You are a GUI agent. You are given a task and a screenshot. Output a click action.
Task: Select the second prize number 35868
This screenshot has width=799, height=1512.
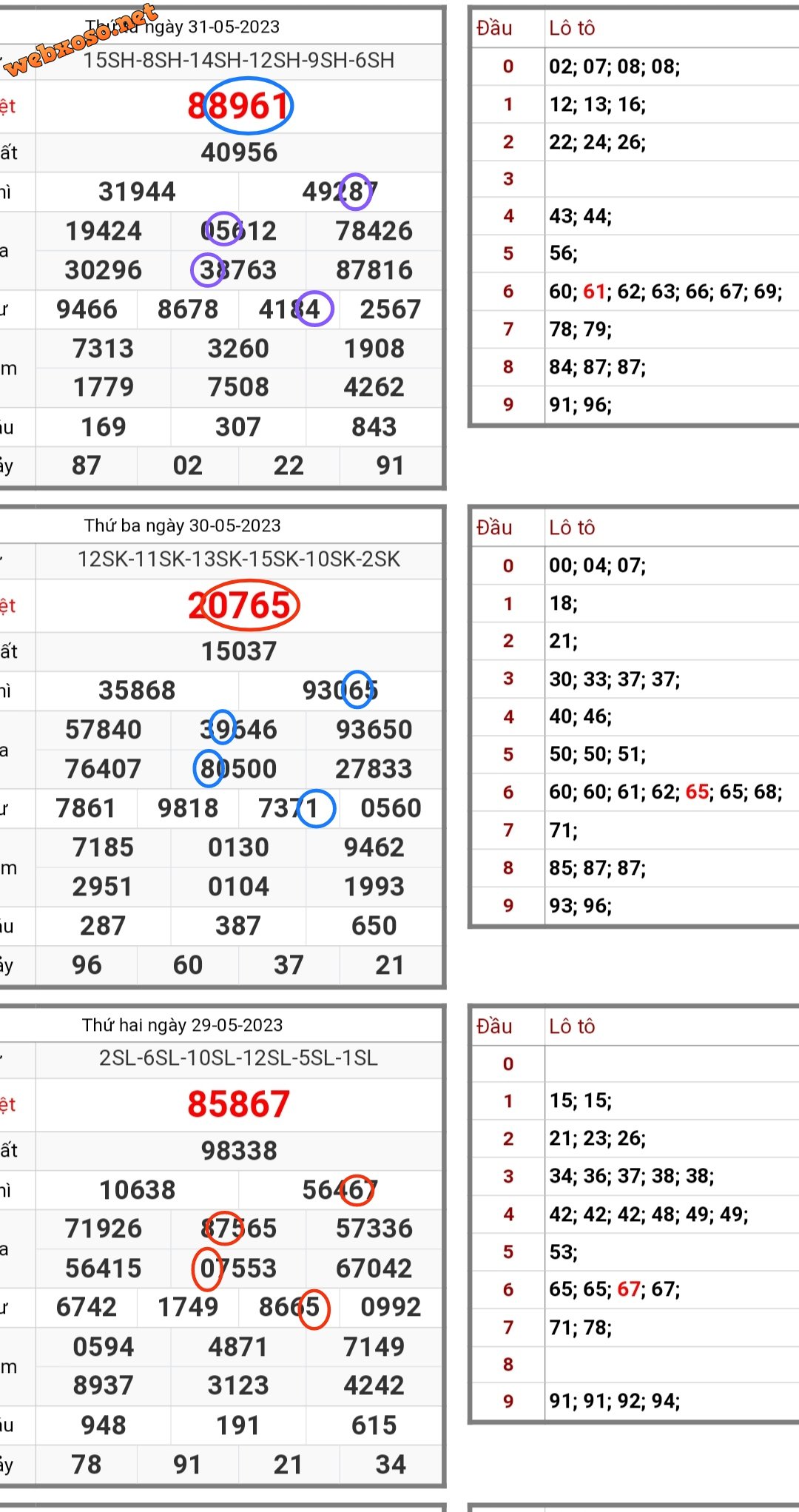tap(137, 691)
